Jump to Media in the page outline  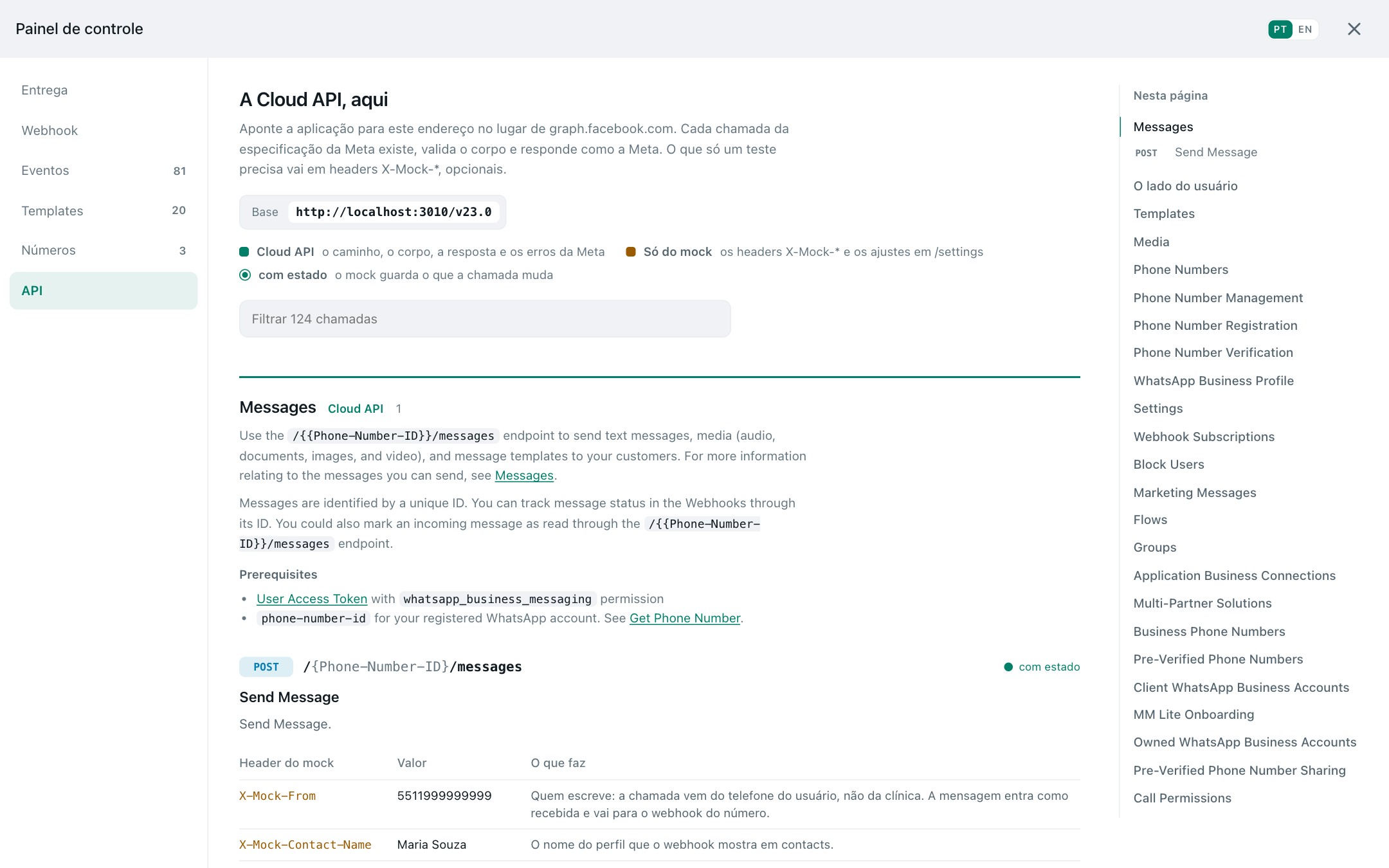tap(1151, 242)
